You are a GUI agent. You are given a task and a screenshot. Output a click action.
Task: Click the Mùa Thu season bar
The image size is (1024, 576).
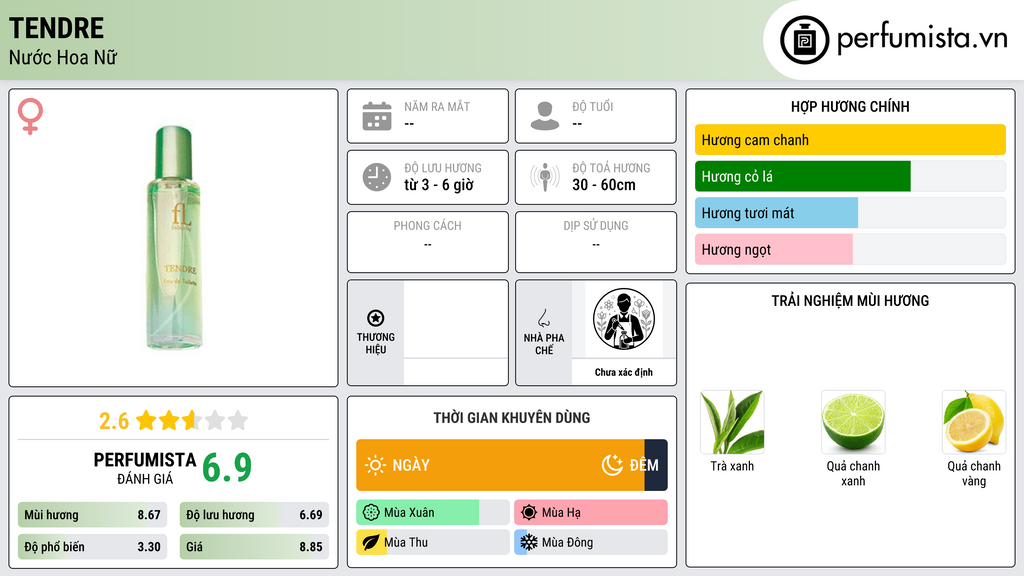pos(432,542)
